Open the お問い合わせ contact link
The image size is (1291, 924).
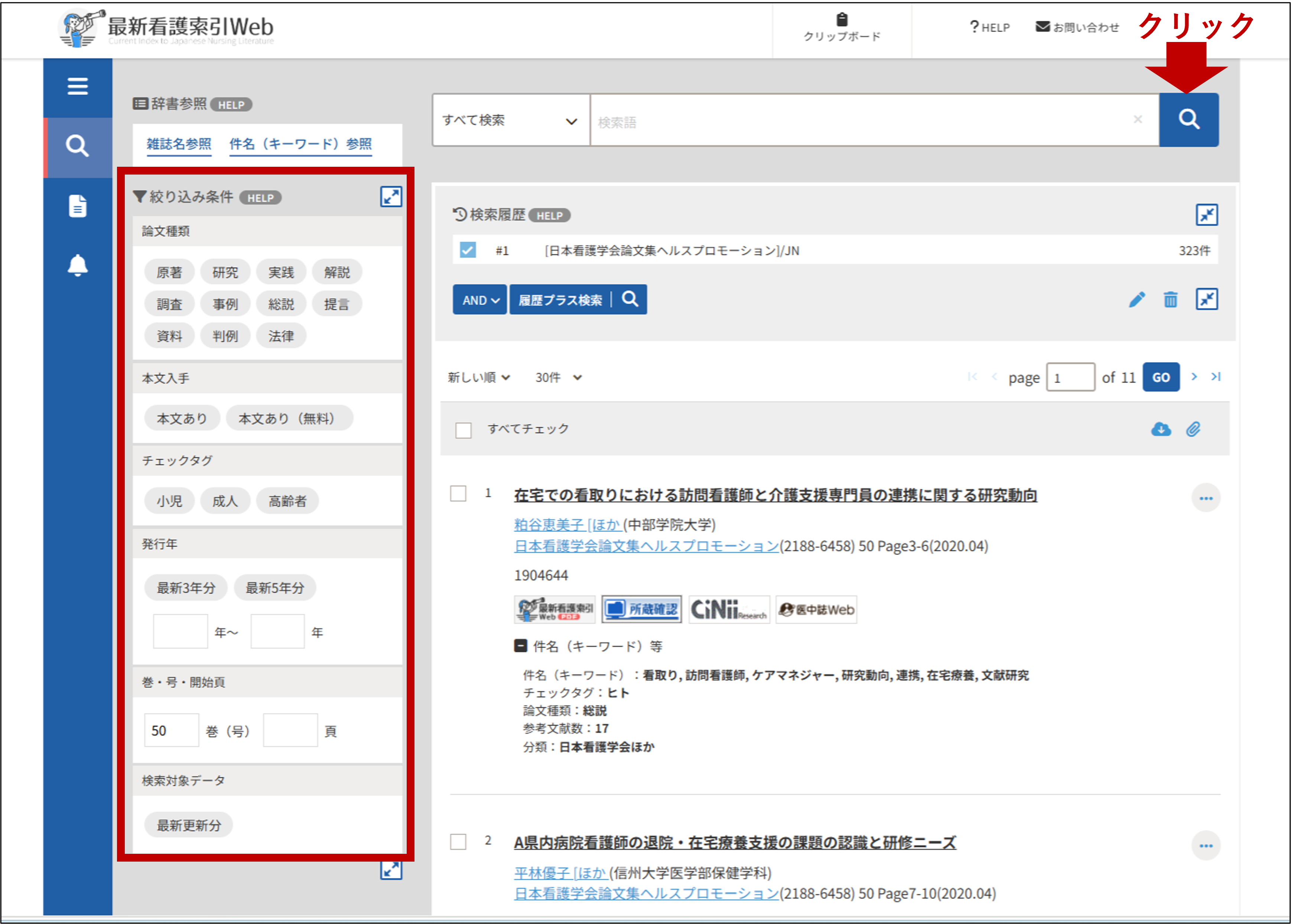coord(1077,27)
